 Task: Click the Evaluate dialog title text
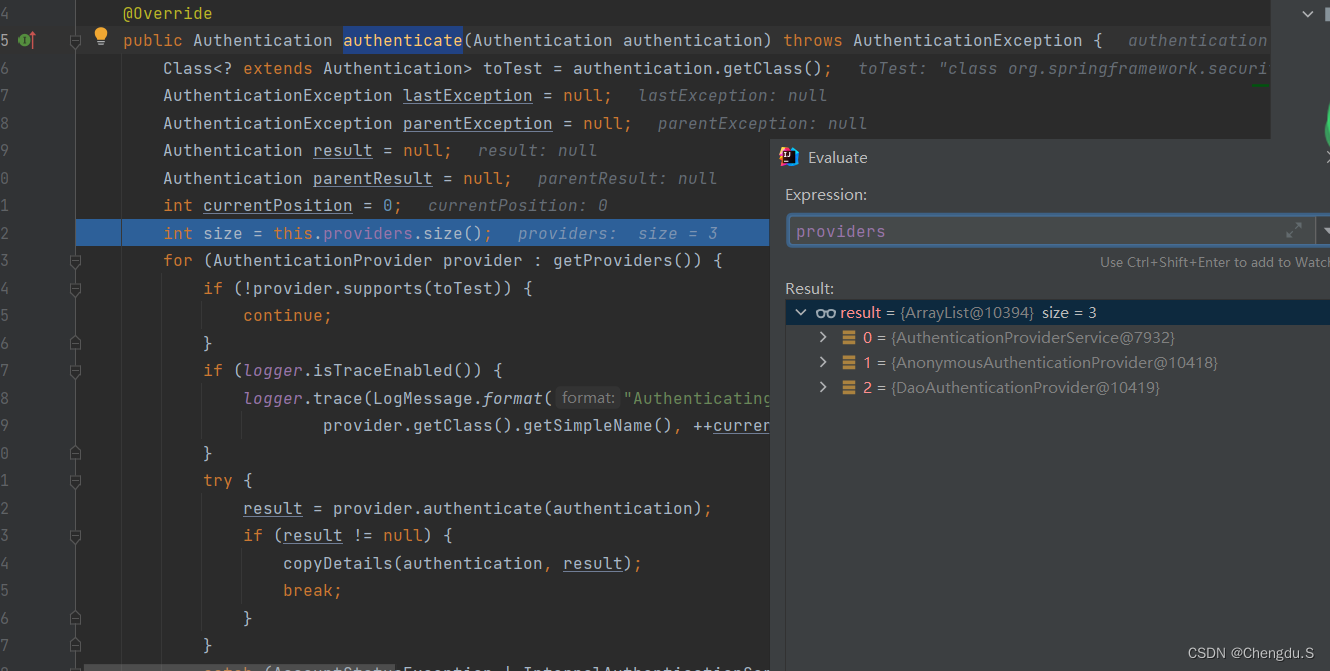click(838, 157)
